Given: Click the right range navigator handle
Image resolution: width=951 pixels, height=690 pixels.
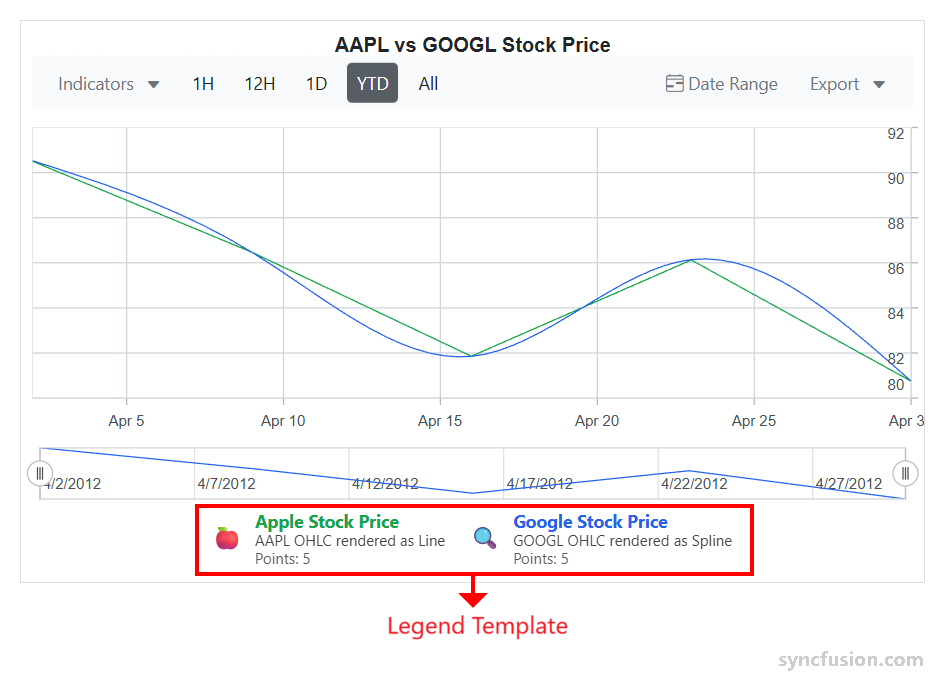Looking at the screenshot, I should pyautogui.click(x=906, y=473).
